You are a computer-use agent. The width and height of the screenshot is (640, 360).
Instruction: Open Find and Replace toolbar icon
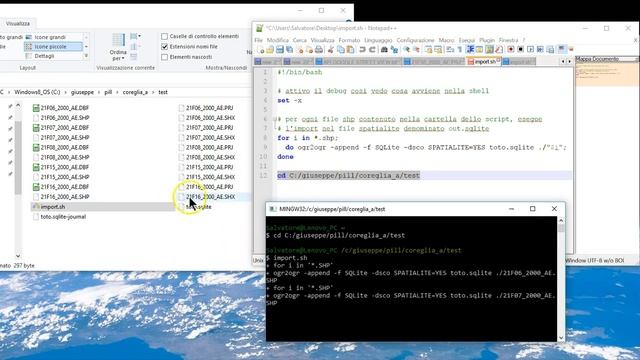click(x=394, y=50)
